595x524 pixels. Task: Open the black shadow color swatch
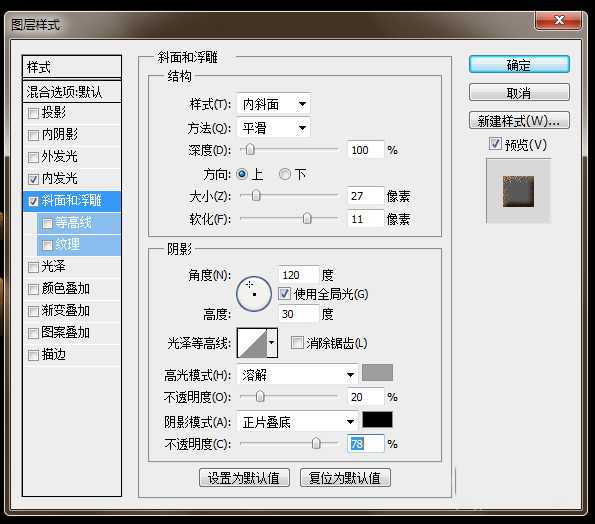point(377,420)
